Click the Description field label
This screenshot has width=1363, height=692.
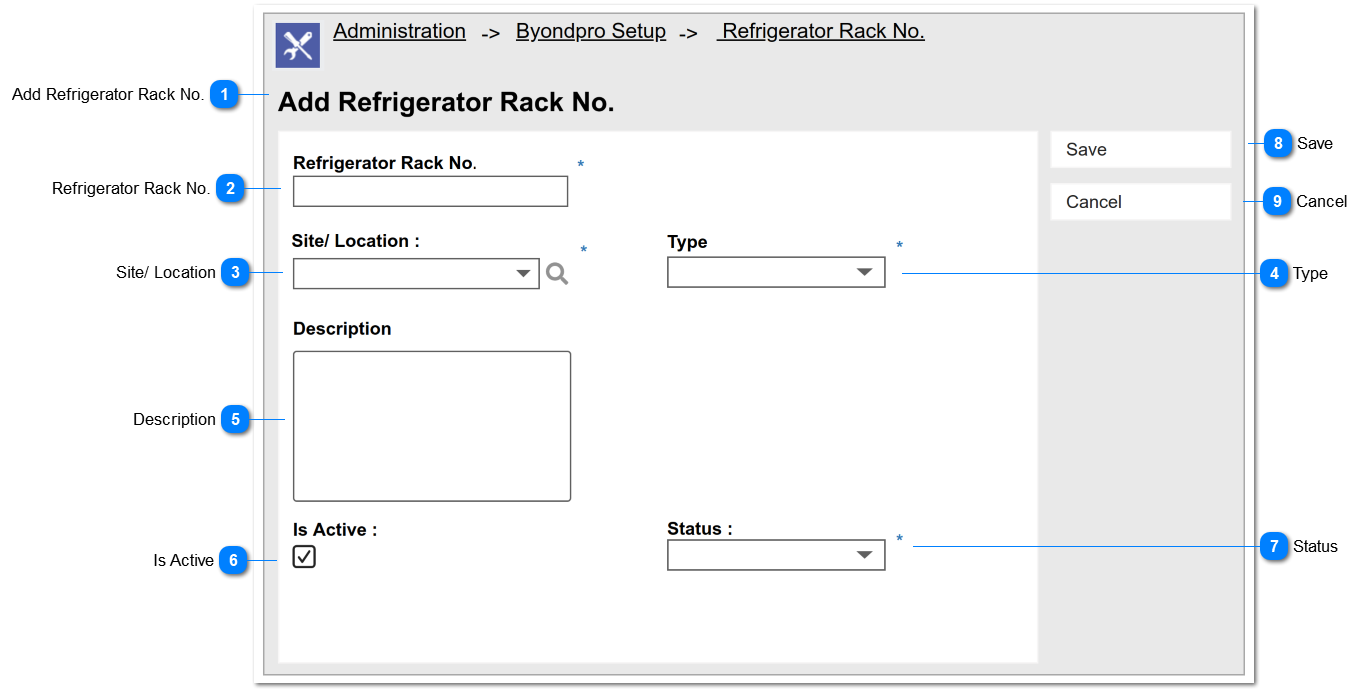[x=342, y=329]
